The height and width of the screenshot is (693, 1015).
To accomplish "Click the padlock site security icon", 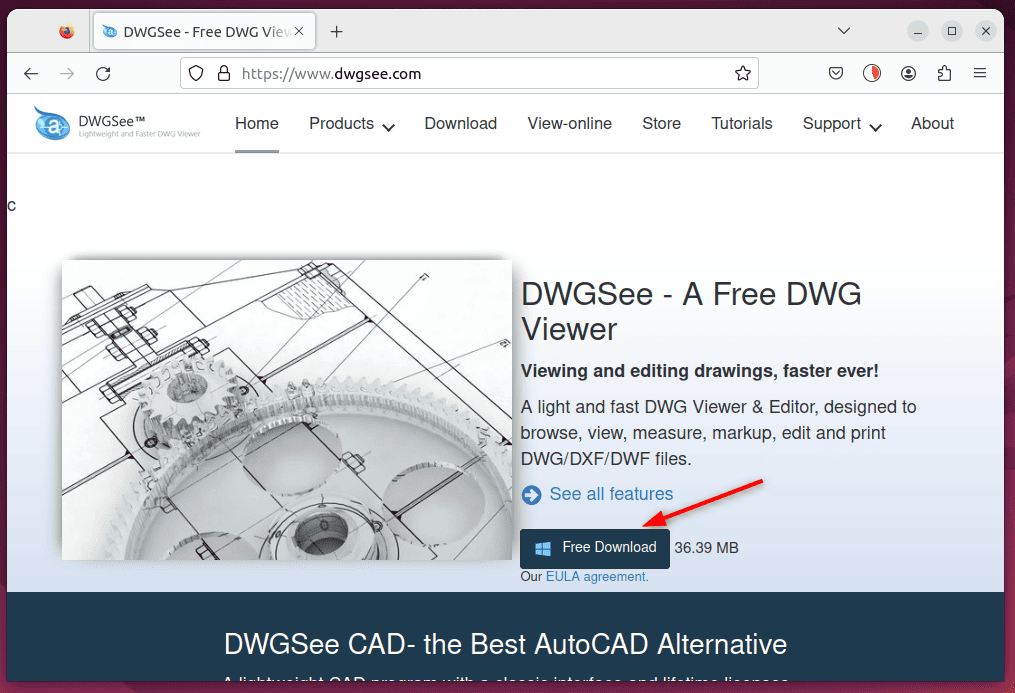I will point(224,74).
